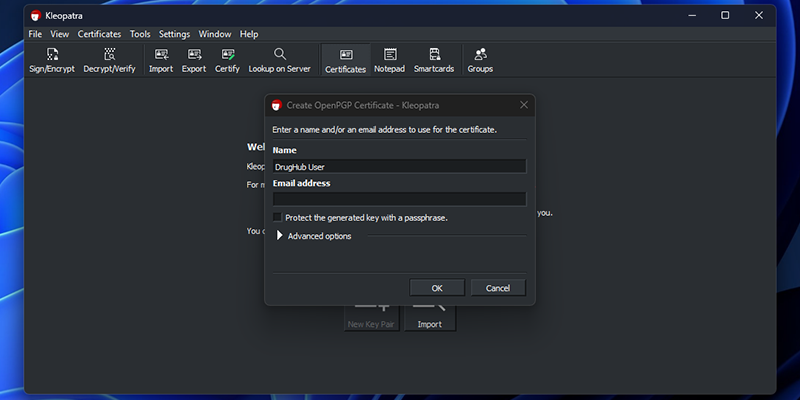Open the File menu
800x400 pixels.
point(35,34)
